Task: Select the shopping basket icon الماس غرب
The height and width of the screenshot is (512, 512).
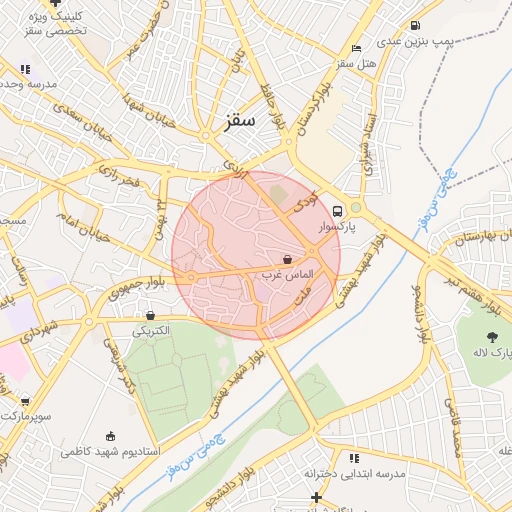Action: click(287, 259)
